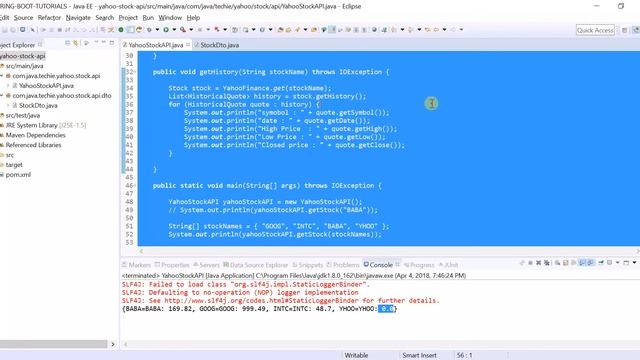Open External Tools dropdown arrow
The image size is (640, 360).
click(191, 29)
